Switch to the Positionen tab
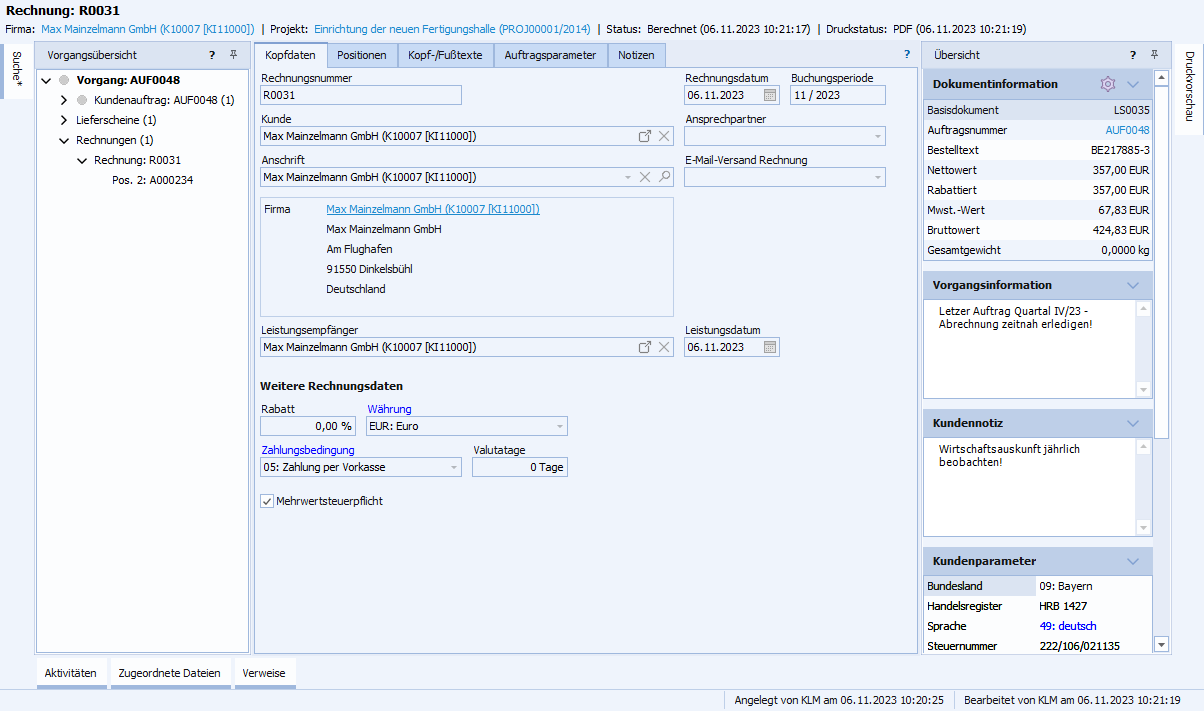The width and height of the screenshot is (1204, 711). coord(361,55)
